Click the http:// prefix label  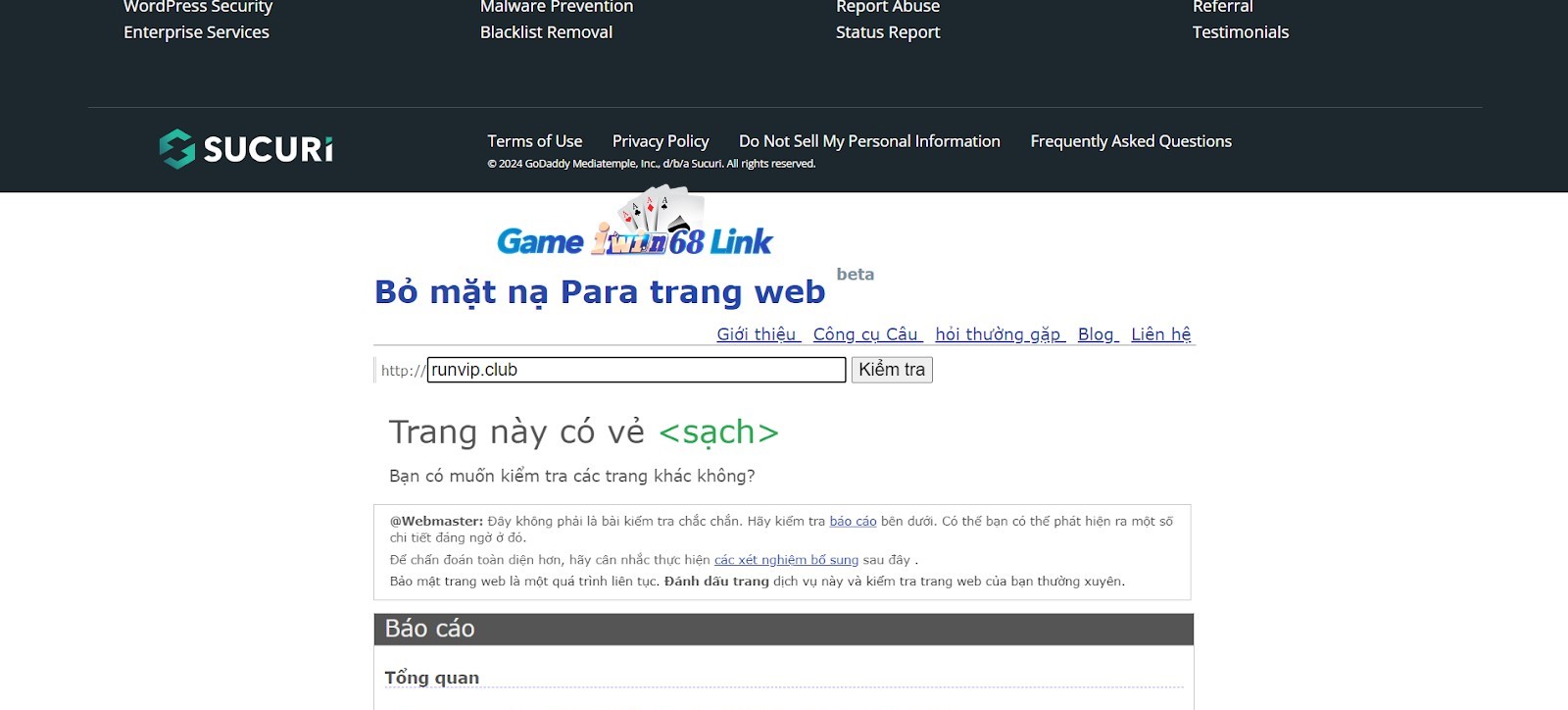(403, 371)
